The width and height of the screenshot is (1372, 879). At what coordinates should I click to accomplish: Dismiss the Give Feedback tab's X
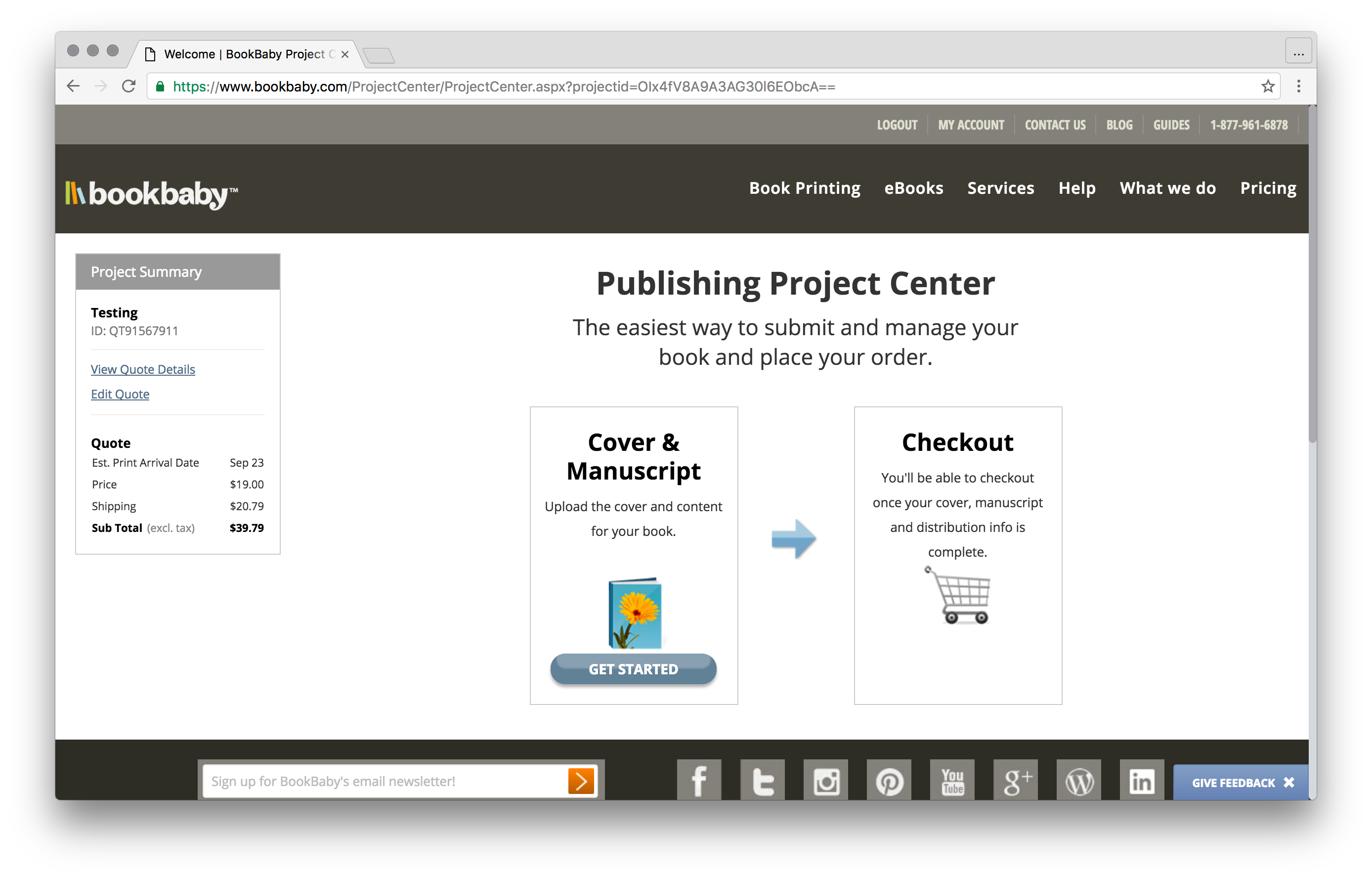pyautogui.click(x=1288, y=783)
